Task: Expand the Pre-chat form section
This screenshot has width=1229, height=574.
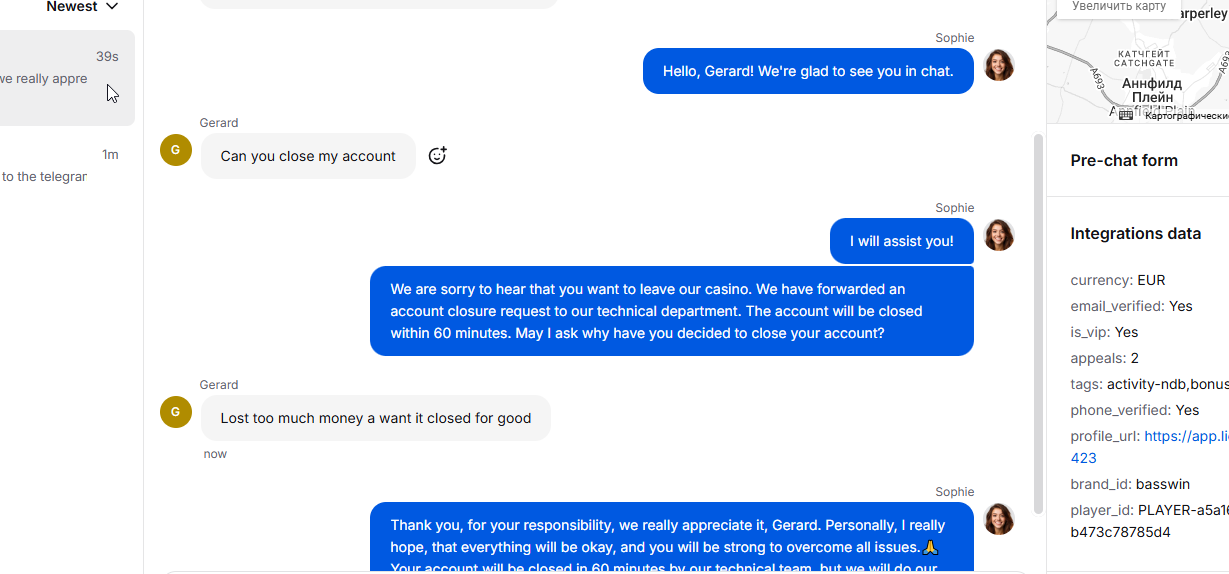Action: 1124,160
